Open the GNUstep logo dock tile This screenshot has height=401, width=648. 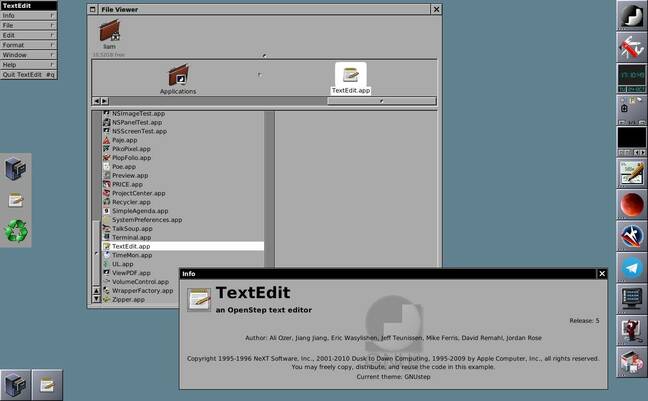(x=632, y=15)
